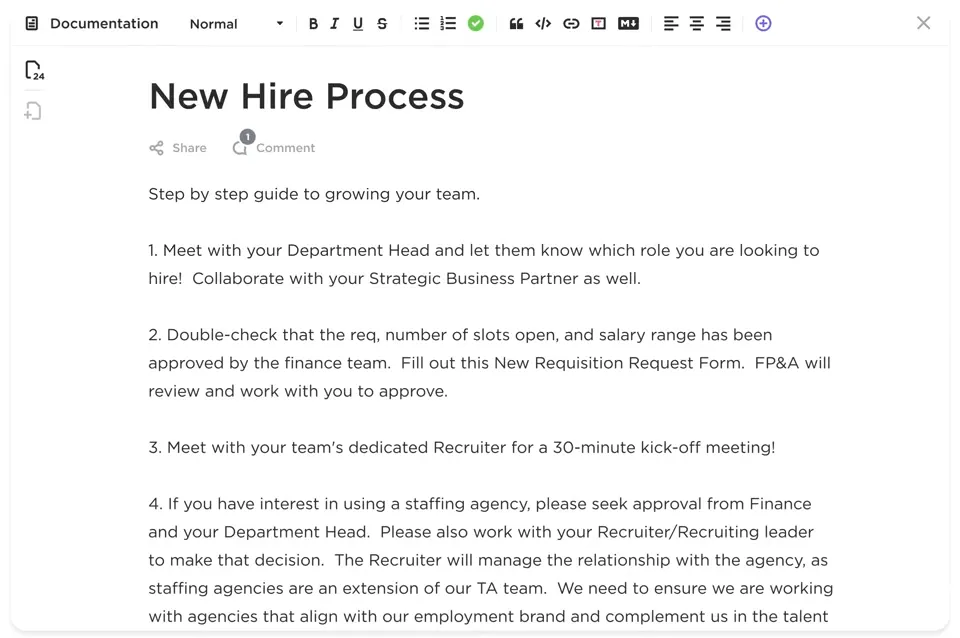Toggle strikethrough formatting
960x638 pixels.
(x=382, y=24)
